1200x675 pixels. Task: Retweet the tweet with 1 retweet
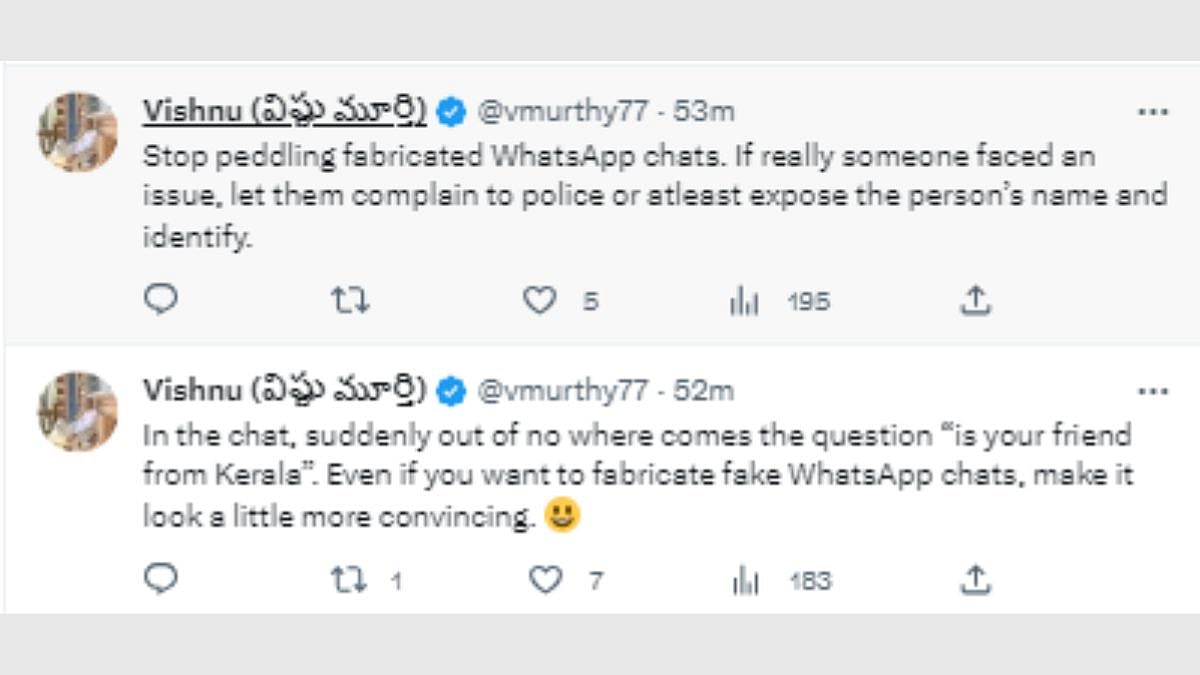[x=350, y=580]
